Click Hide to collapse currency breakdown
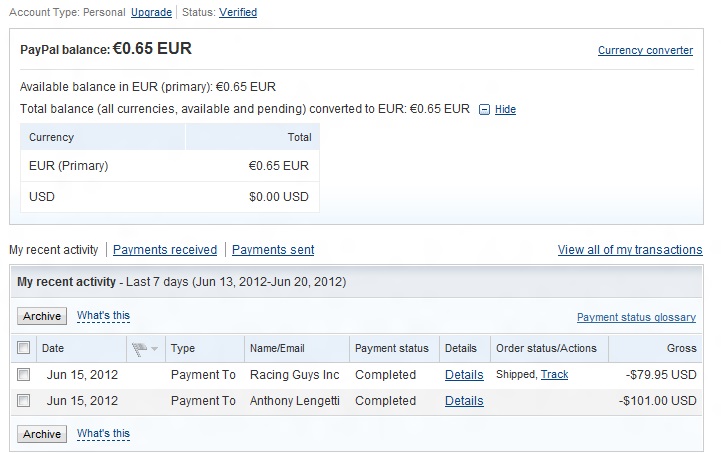 pyautogui.click(x=505, y=109)
